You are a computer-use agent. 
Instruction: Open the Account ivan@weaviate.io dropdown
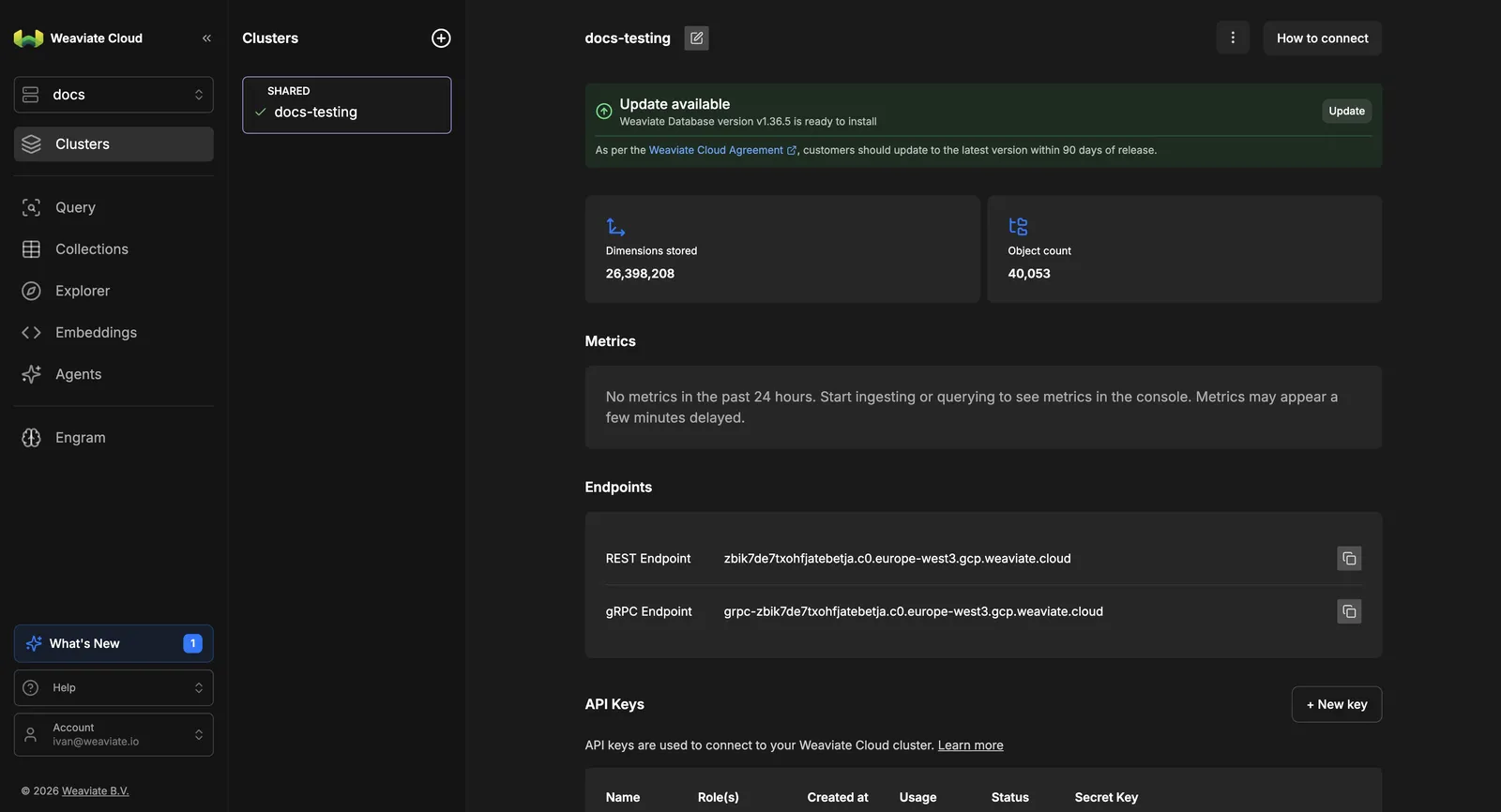[114, 735]
